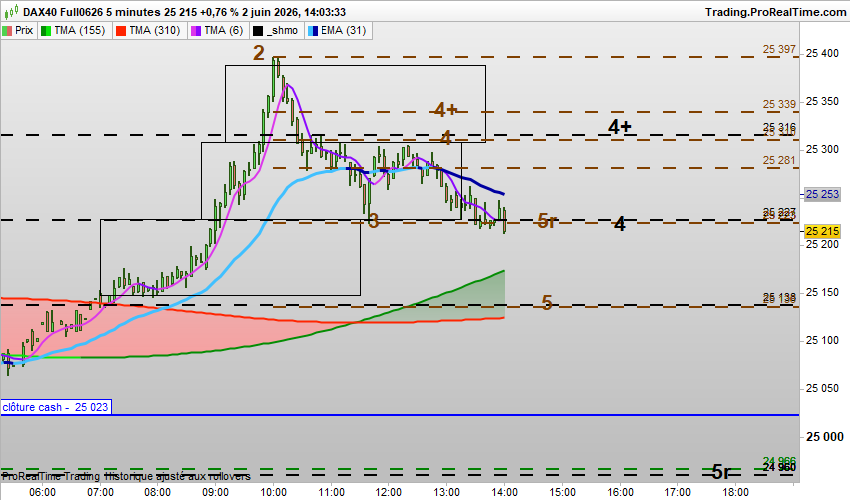Click the green 24 966 level label
Image resolution: width=850 pixels, height=500 pixels.
pos(779,460)
